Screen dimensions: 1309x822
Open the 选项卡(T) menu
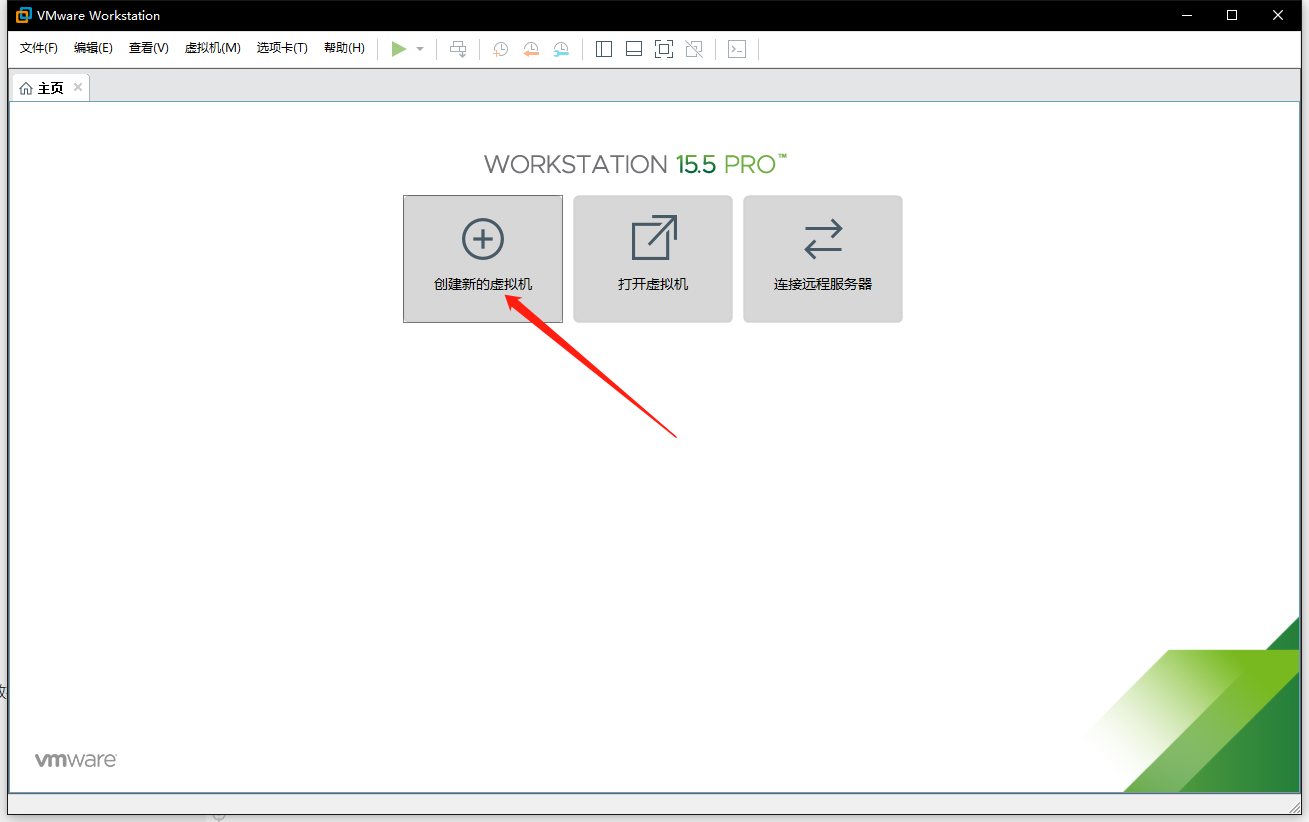click(282, 48)
